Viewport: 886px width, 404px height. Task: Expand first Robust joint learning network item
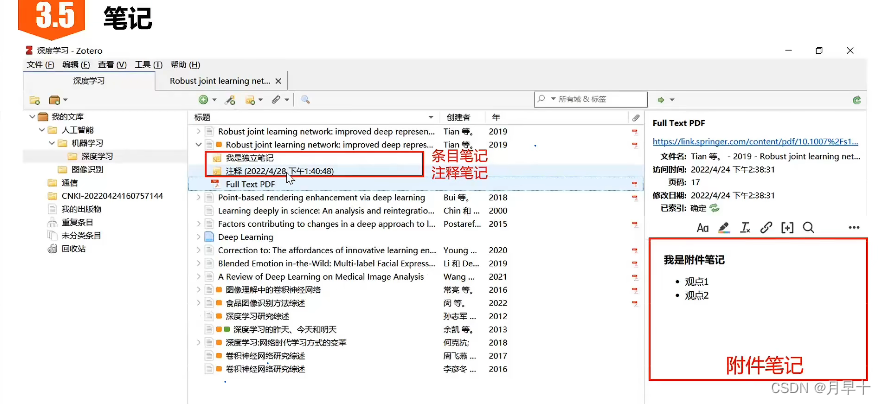[198, 132]
